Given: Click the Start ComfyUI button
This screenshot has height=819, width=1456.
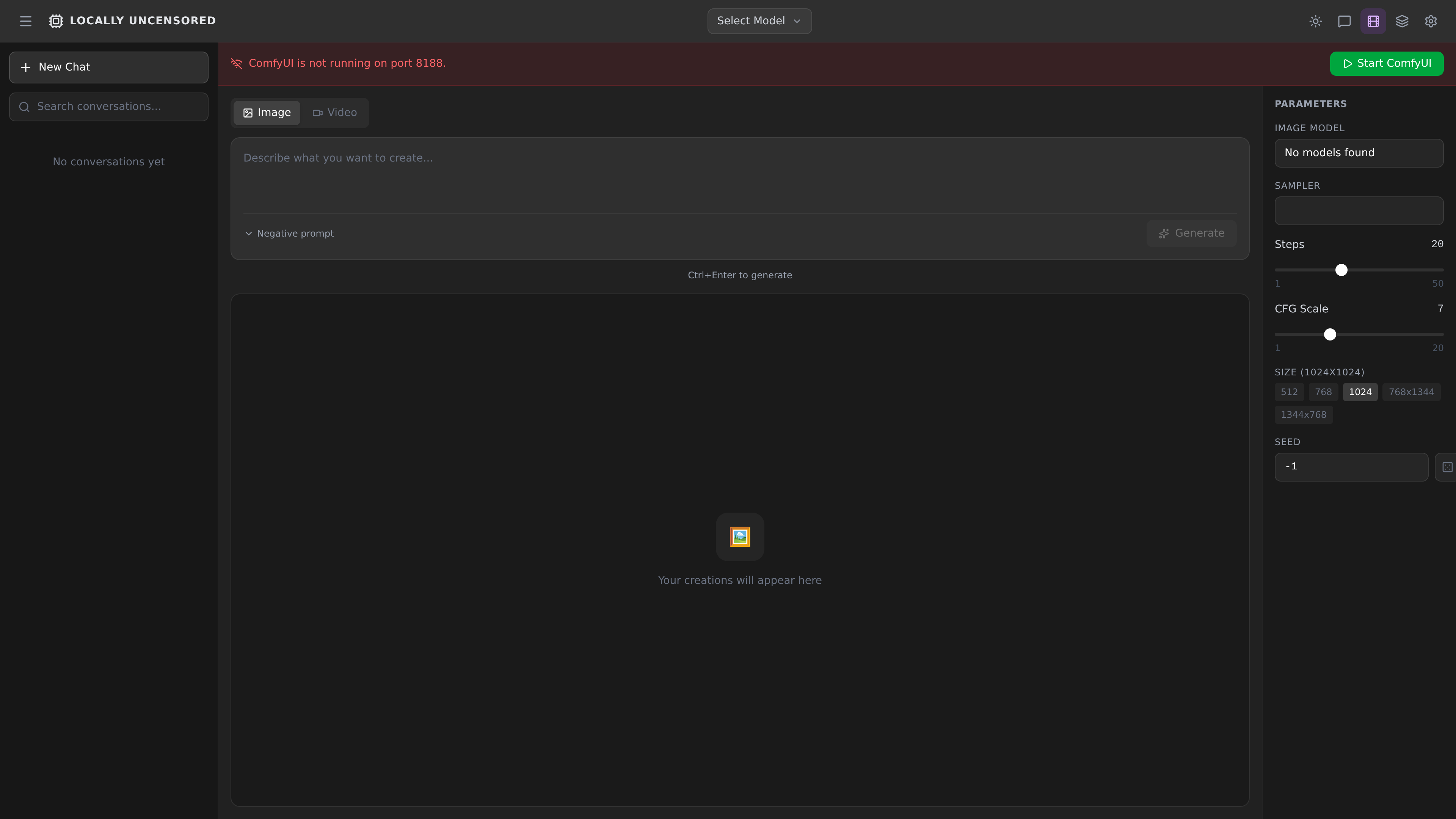Looking at the screenshot, I should tap(1386, 63).
